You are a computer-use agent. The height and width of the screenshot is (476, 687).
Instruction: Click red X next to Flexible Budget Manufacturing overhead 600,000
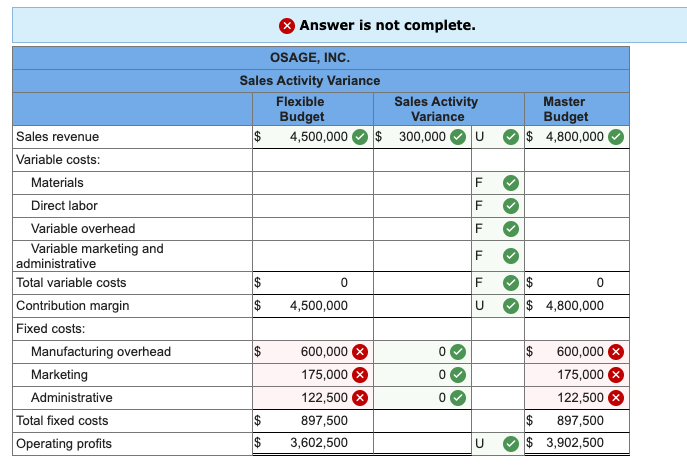pyautogui.click(x=360, y=352)
